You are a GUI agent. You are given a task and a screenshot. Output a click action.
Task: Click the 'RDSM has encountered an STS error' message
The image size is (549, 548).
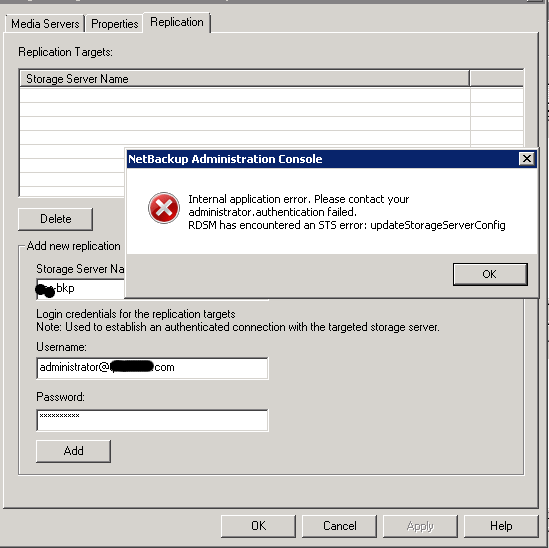click(x=347, y=225)
